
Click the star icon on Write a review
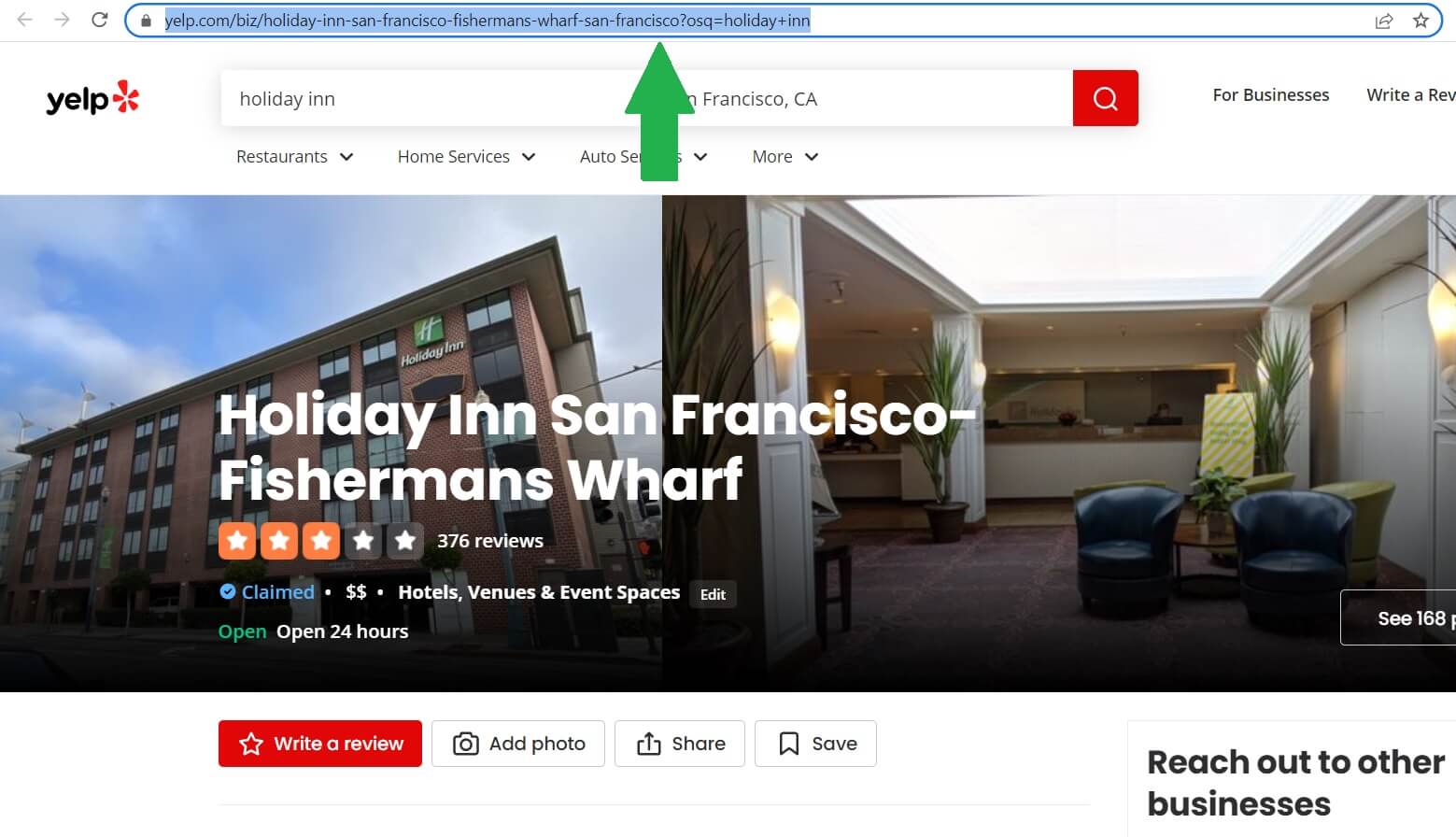pyautogui.click(x=251, y=744)
